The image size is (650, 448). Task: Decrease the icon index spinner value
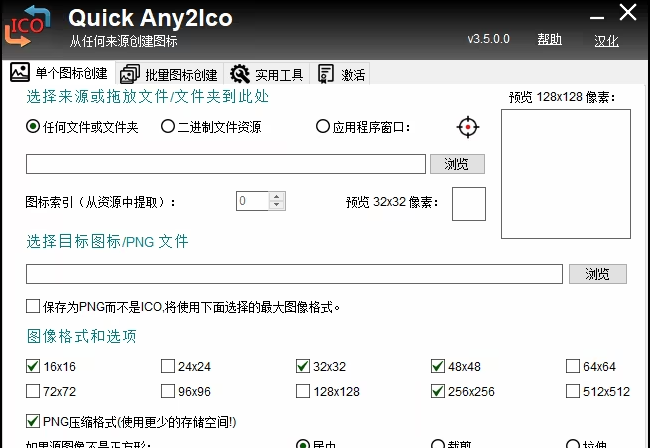pos(277,205)
